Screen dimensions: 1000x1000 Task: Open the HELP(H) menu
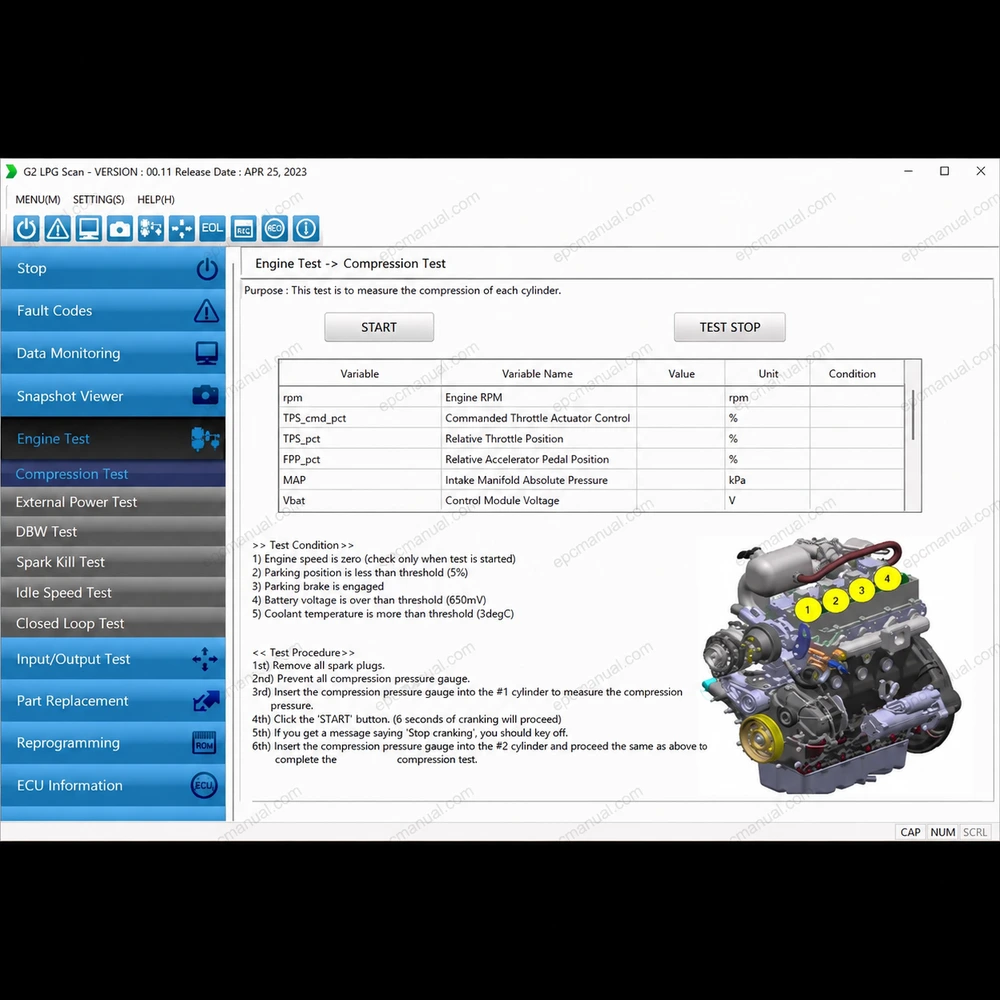pos(156,200)
